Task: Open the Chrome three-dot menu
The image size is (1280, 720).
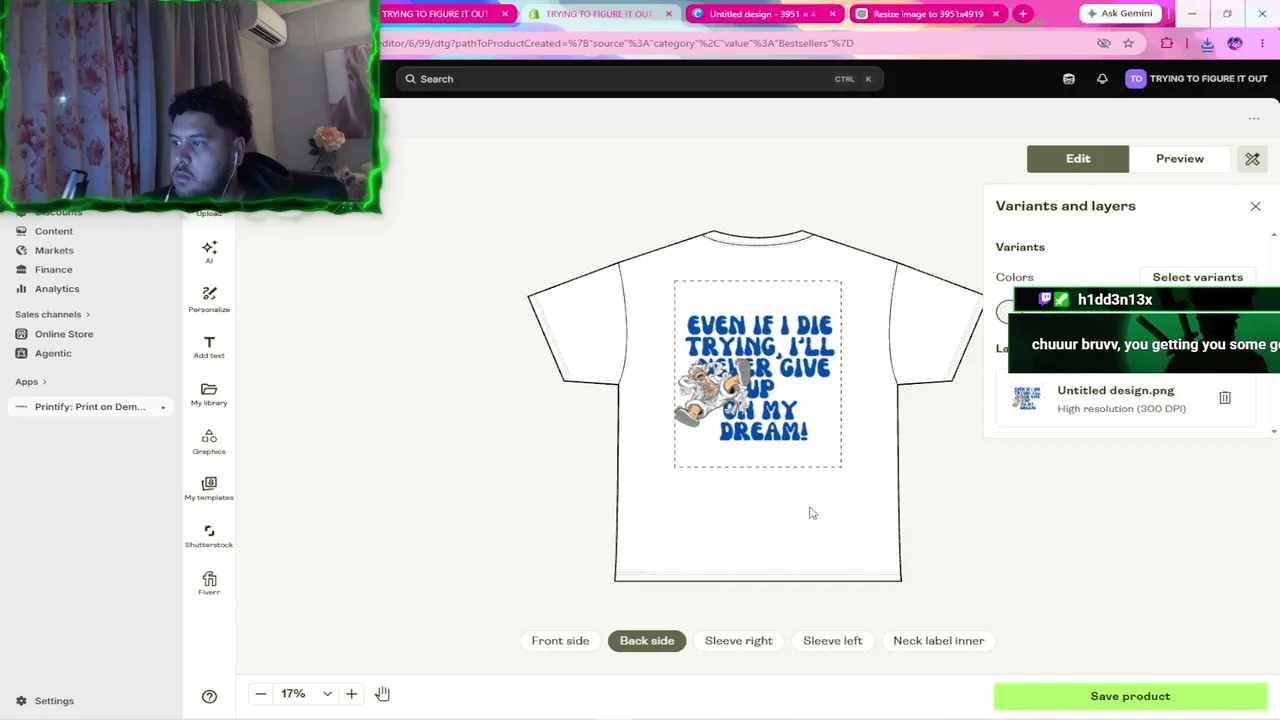Action: [1263, 43]
